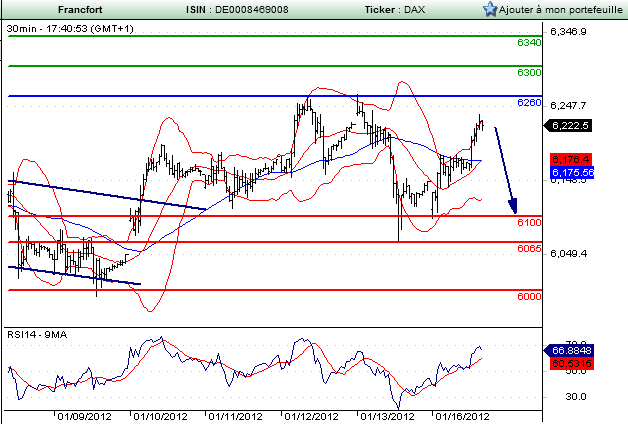Click the '30min - 17:40:53 (GMT+1)' timestamp
628x424 pixels.
point(70,28)
